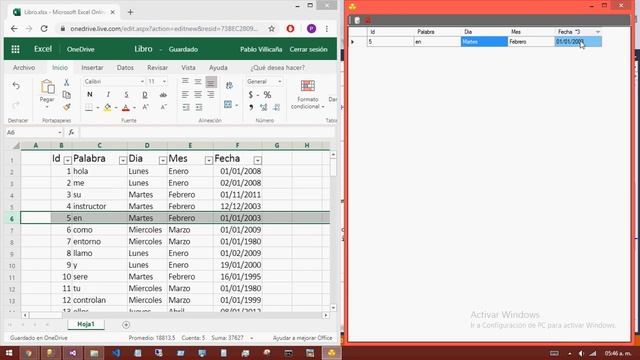The height and width of the screenshot is (360, 640).
Task: Click the increase font size icon
Action: 145,107
